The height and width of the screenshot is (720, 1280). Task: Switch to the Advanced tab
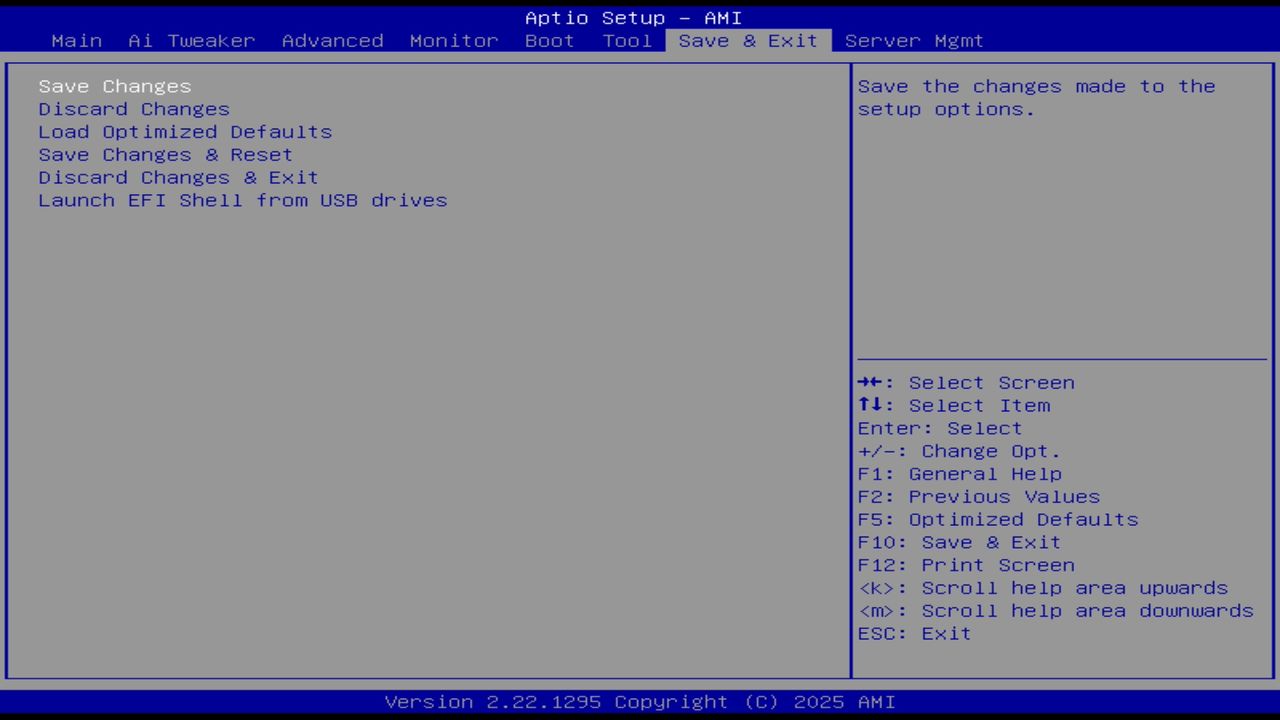pyautogui.click(x=332, y=41)
